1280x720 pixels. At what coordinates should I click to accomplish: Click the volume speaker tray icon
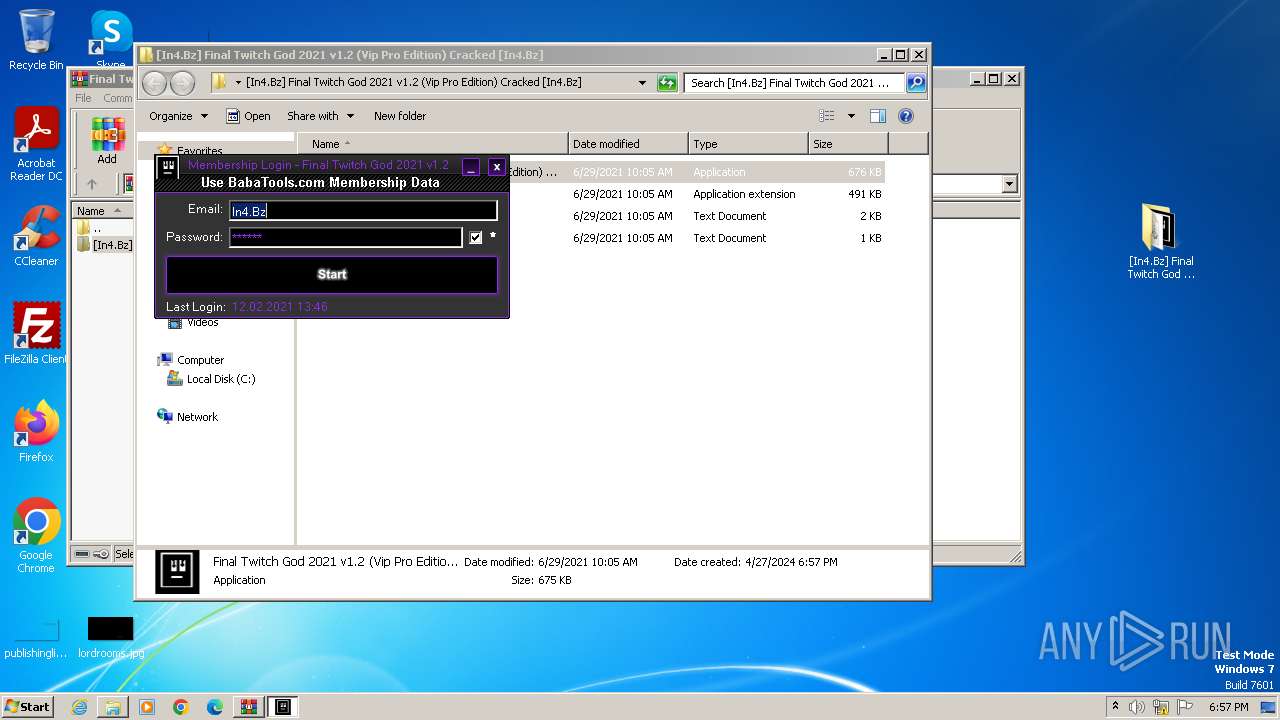pyautogui.click(x=1138, y=707)
